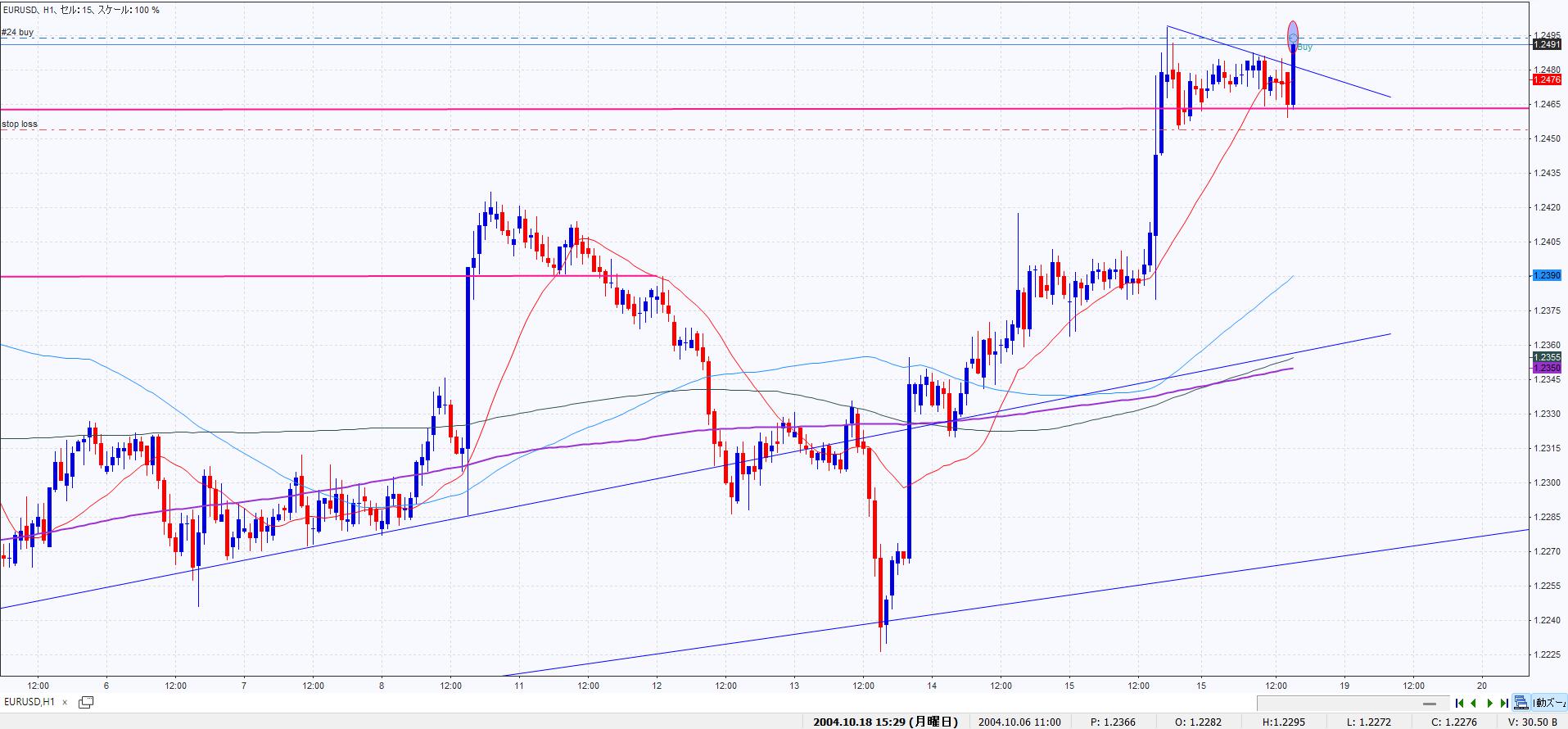Select the stop loss line label
The width and height of the screenshot is (1568, 729).
pos(20,125)
